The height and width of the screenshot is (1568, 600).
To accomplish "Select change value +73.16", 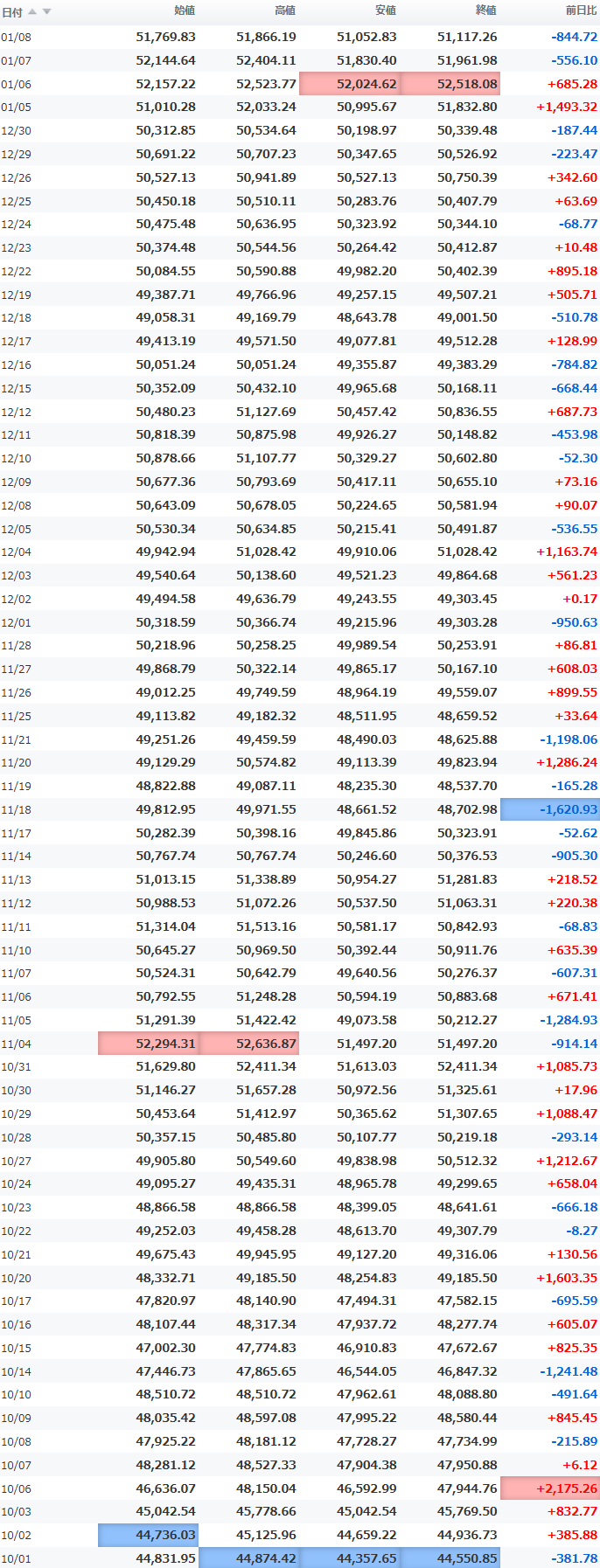I will coord(576,482).
